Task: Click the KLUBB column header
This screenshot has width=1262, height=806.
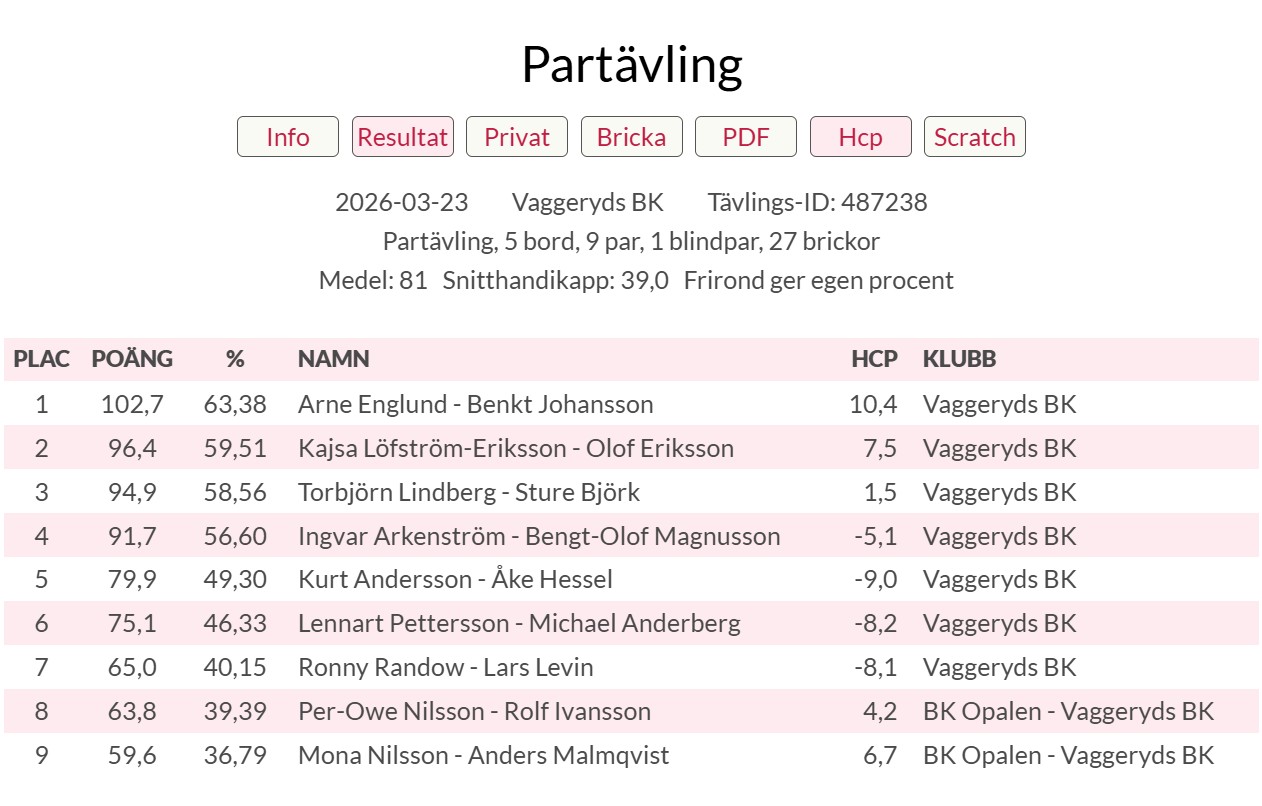Action: point(959,359)
